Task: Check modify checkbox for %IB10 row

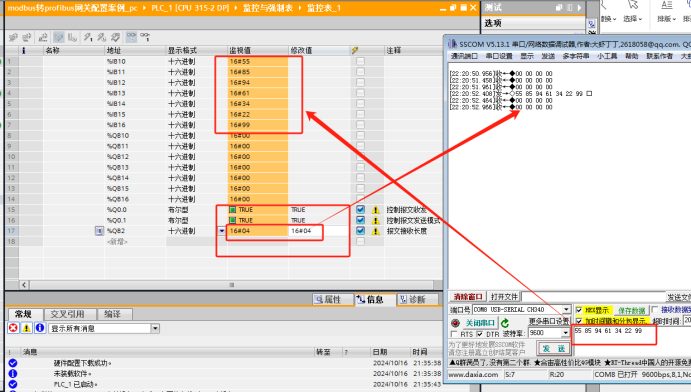Action: pyautogui.click(x=360, y=61)
